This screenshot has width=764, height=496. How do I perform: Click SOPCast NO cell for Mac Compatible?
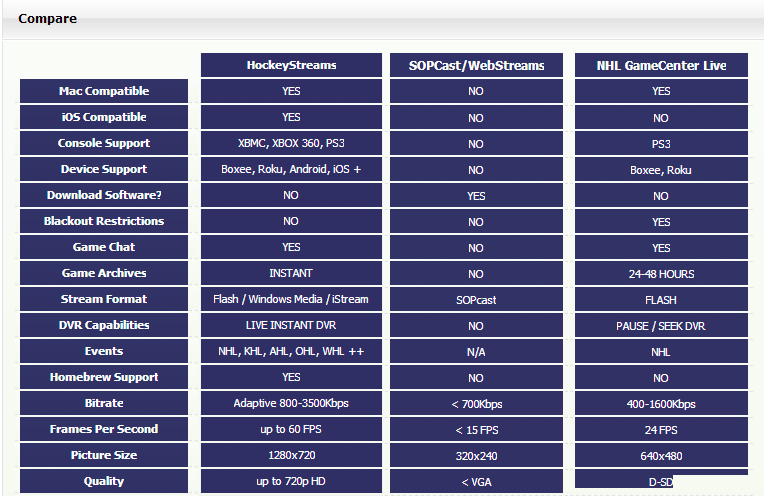476,91
